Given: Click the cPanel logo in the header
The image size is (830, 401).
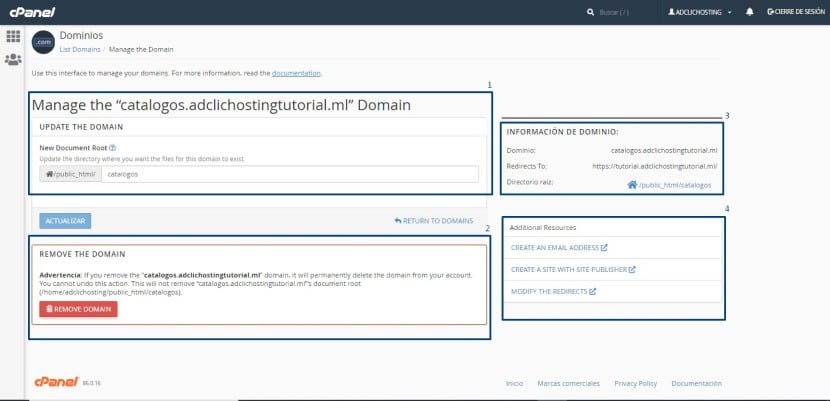Looking at the screenshot, I should (x=32, y=12).
